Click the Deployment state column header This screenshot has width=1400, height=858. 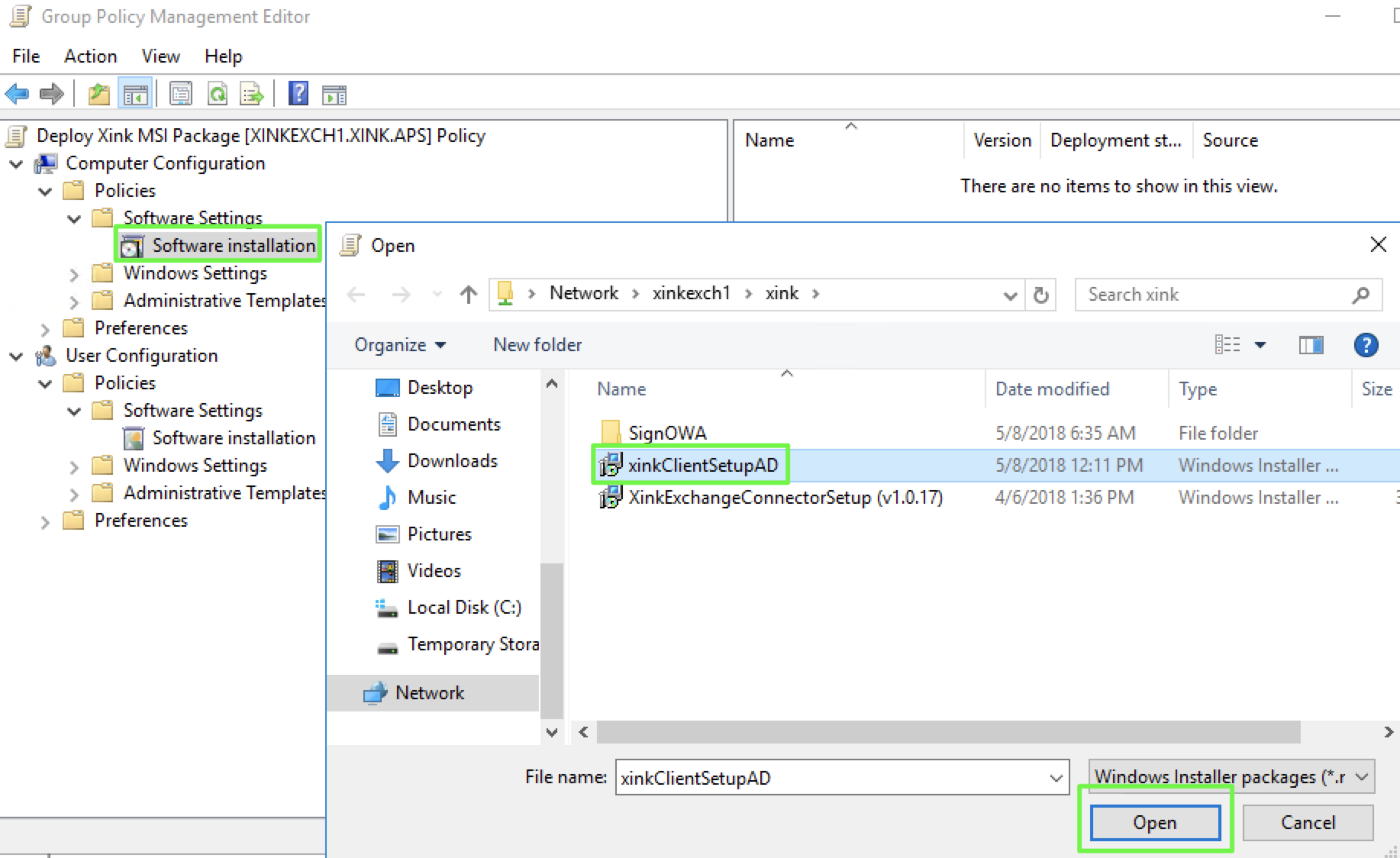(1116, 140)
